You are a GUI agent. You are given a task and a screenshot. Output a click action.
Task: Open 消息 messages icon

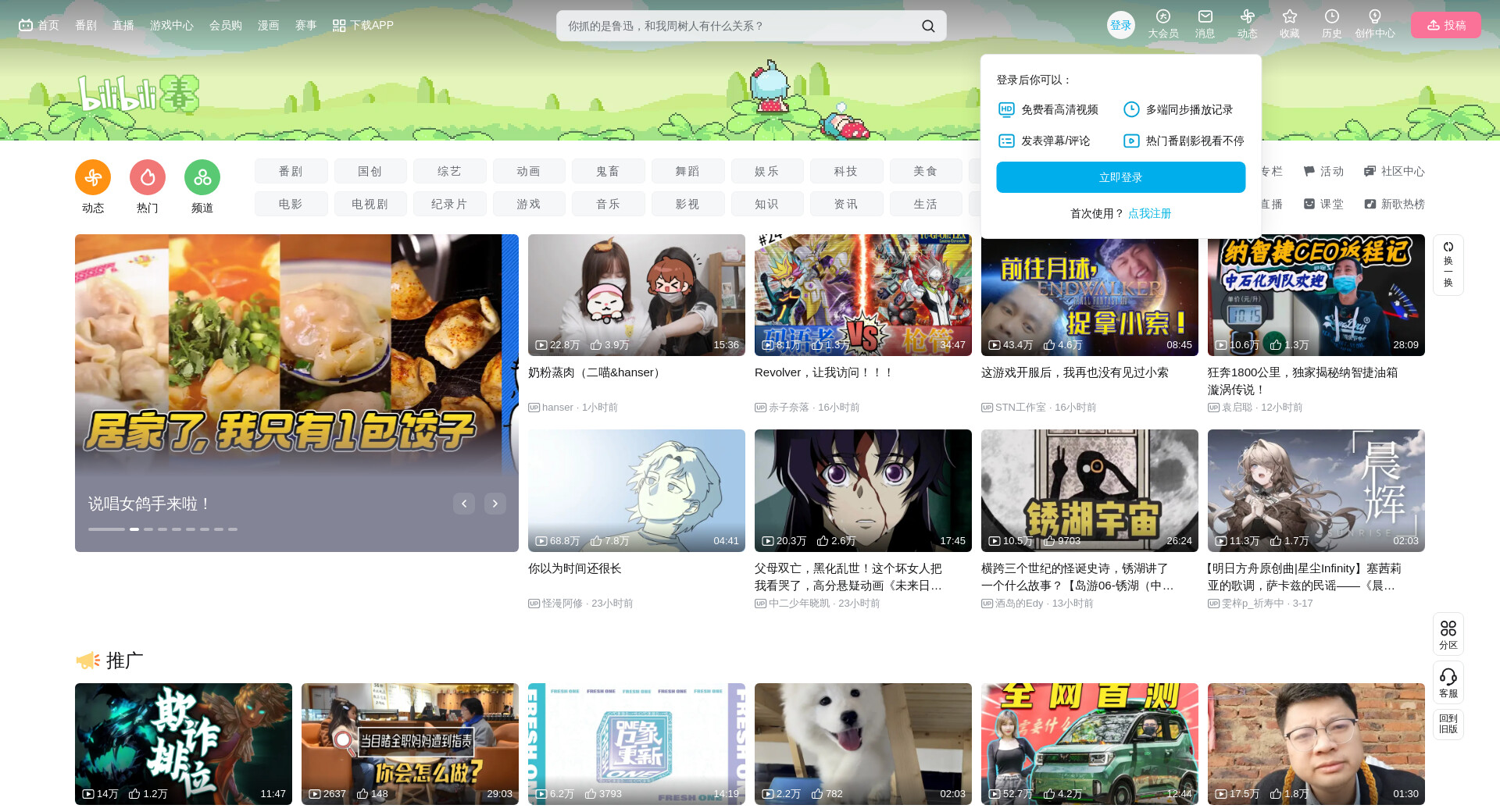coord(1205,16)
